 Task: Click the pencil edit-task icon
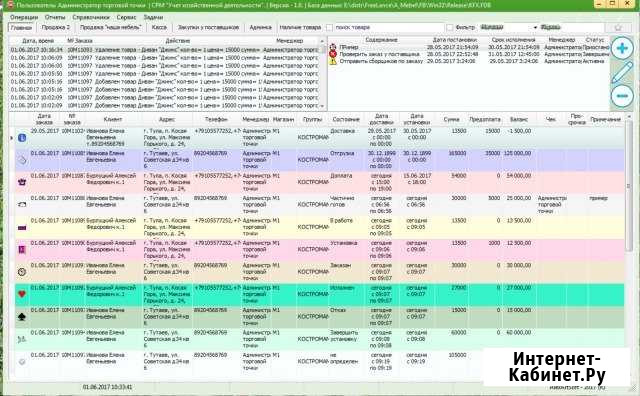[622, 72]
